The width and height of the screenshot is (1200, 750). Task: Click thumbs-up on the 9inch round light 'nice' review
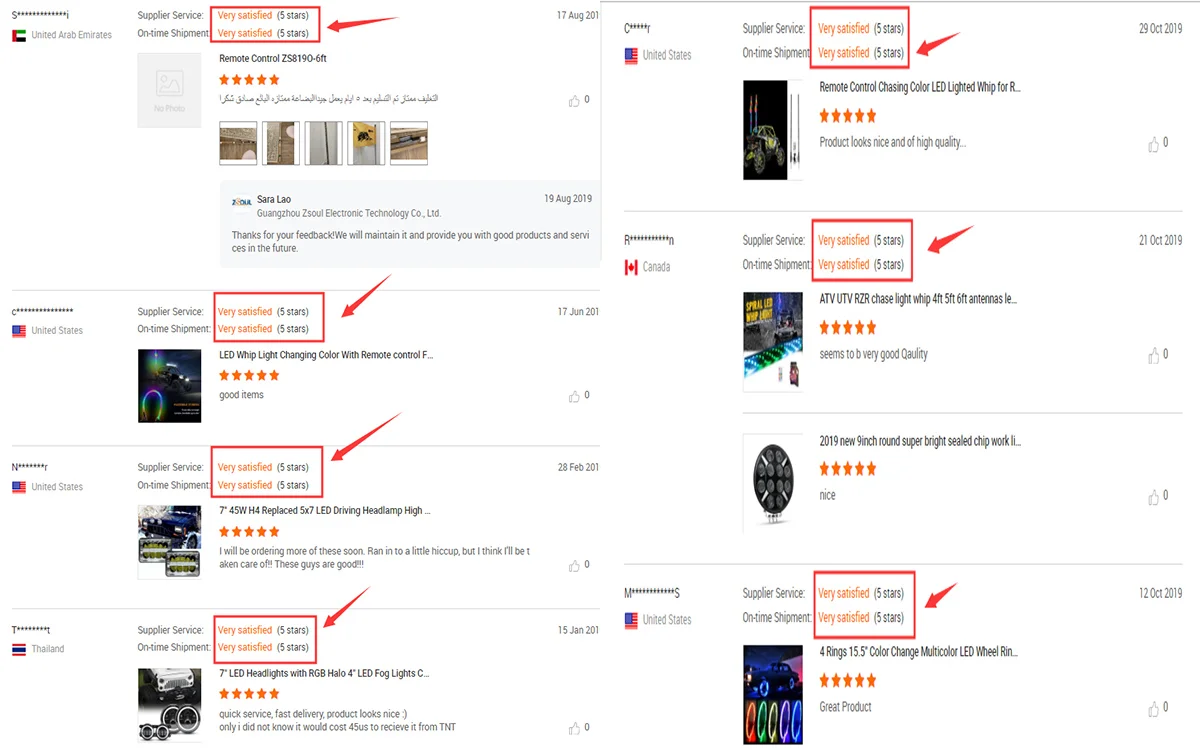pos(1154,496)
